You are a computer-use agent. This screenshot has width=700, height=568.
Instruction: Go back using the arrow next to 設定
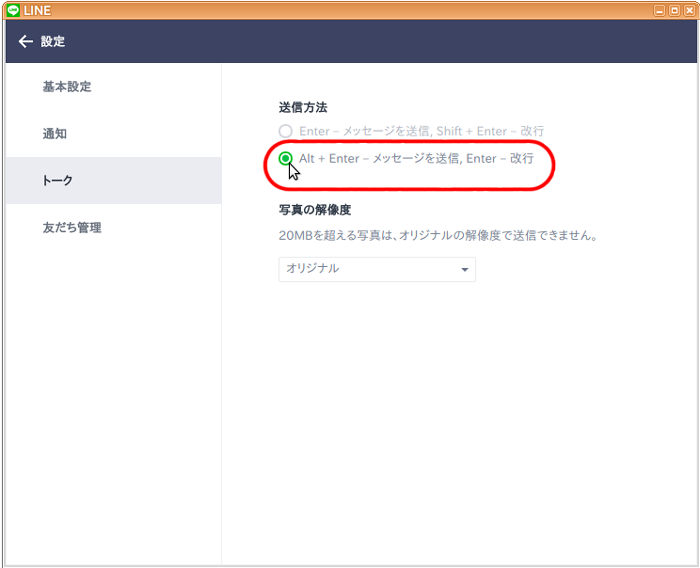(x=25, y=42)
